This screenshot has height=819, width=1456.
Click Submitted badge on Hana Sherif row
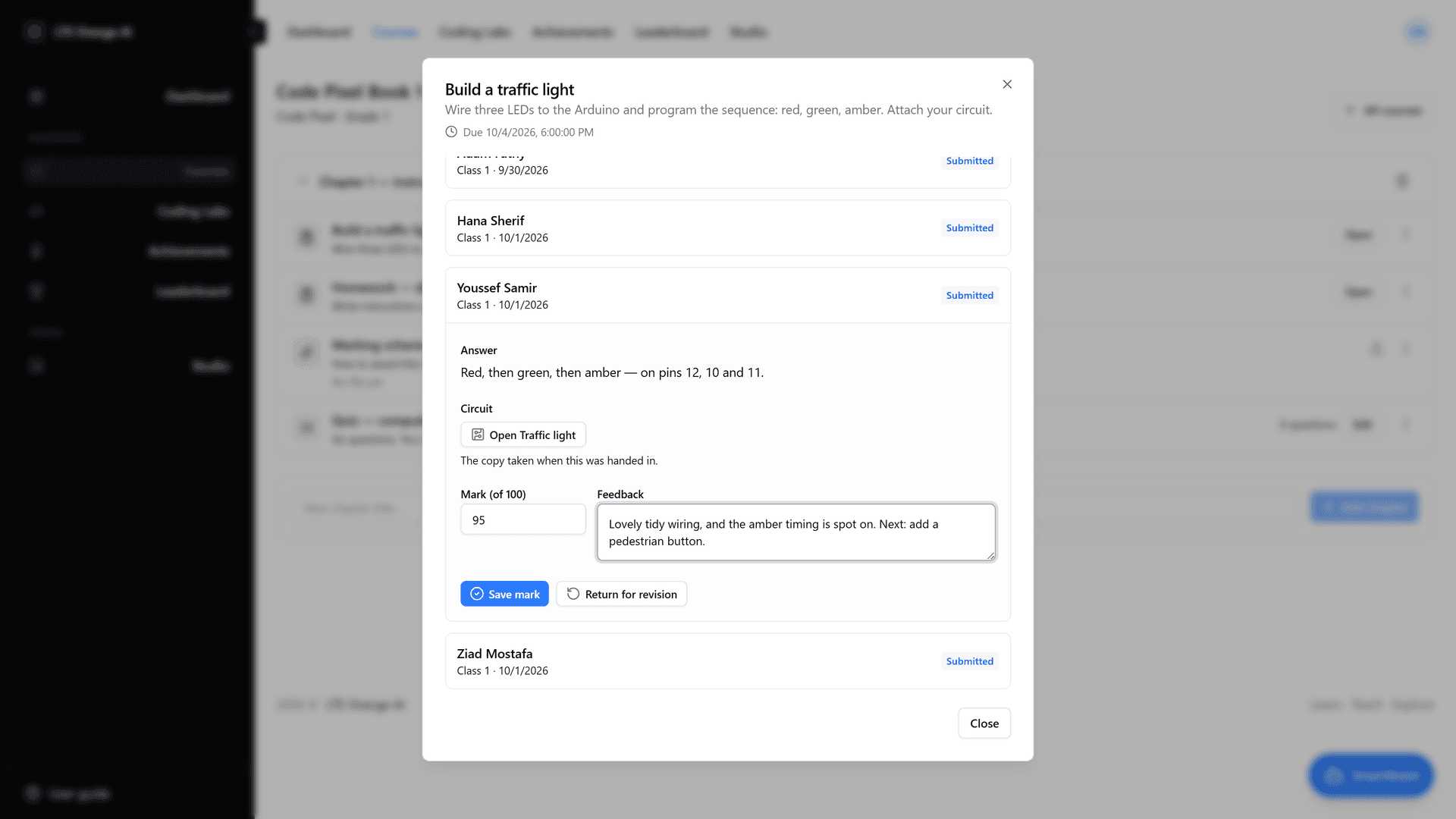pos(970,228)
